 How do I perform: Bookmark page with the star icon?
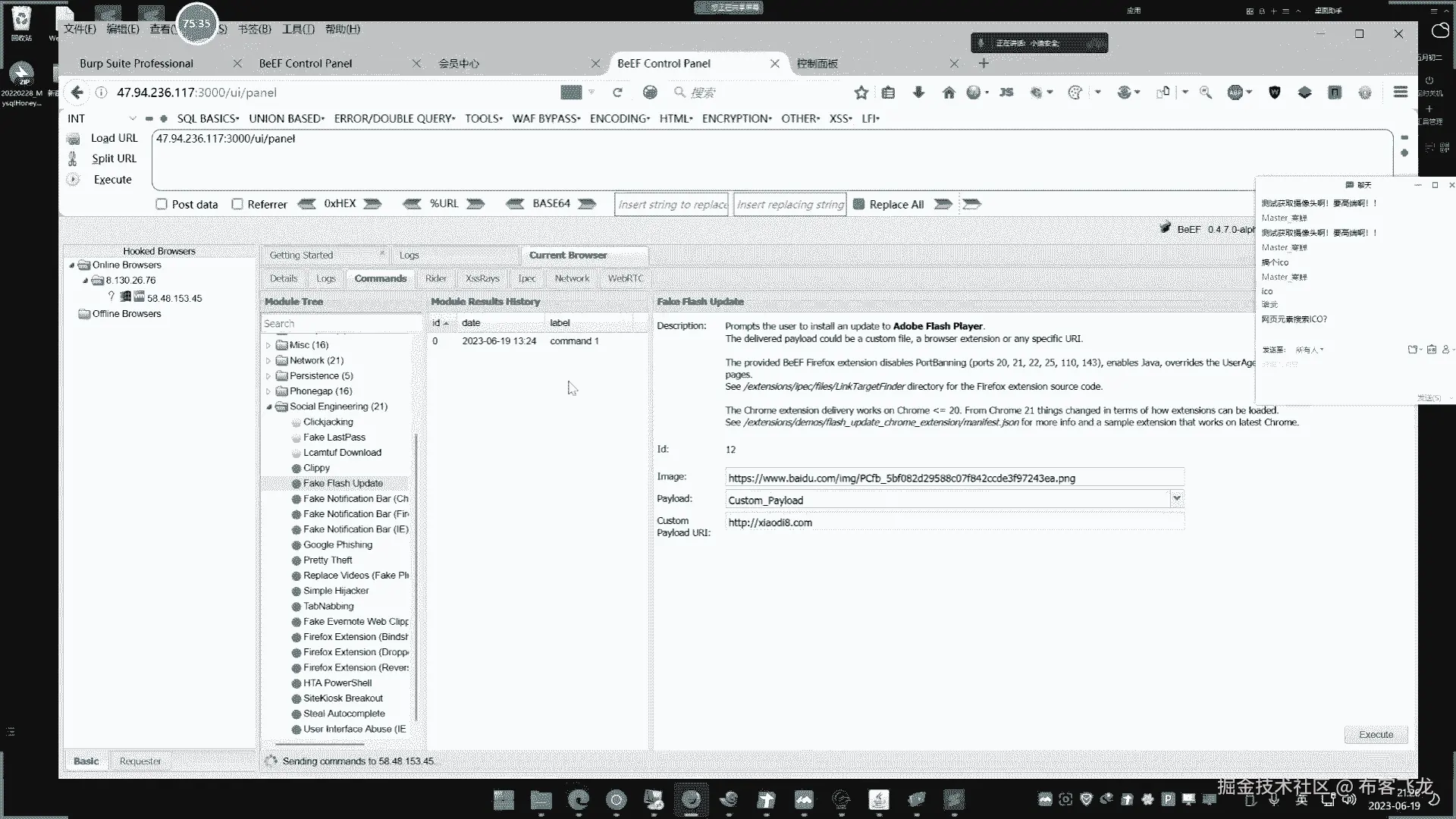tap(861, 93)
